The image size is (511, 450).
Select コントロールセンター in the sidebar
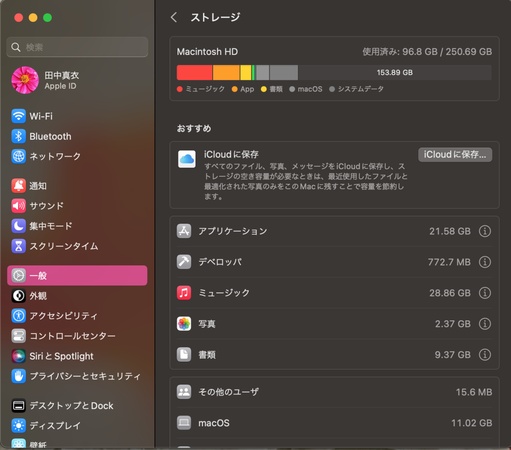77,336
